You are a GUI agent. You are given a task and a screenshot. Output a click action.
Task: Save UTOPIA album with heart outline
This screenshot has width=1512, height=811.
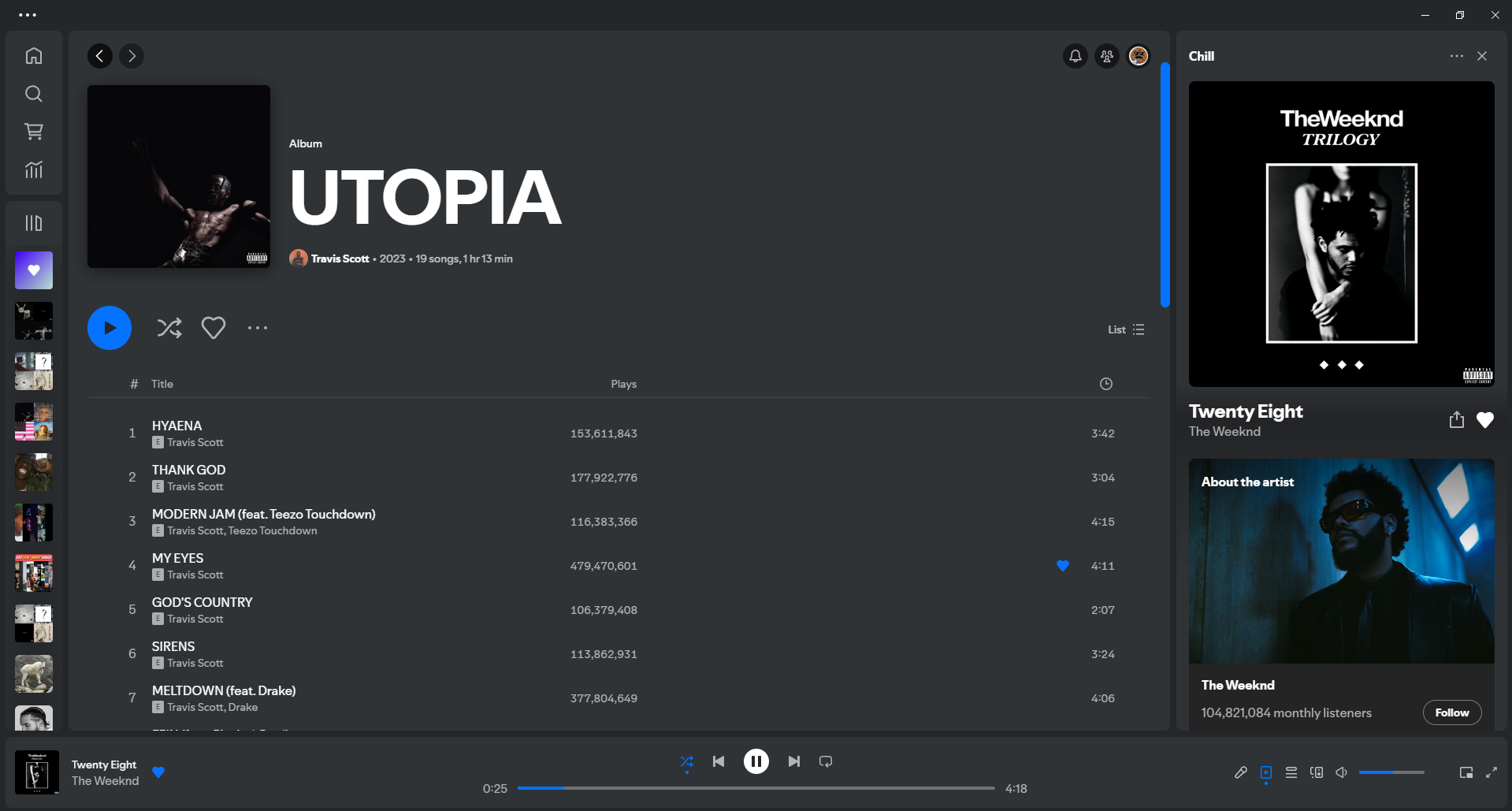[x=214, y=328]
